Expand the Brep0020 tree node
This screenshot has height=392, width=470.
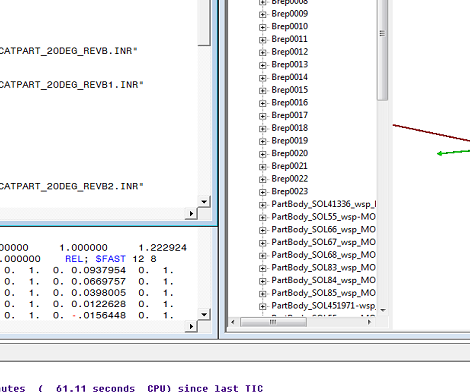pos(263,154)
